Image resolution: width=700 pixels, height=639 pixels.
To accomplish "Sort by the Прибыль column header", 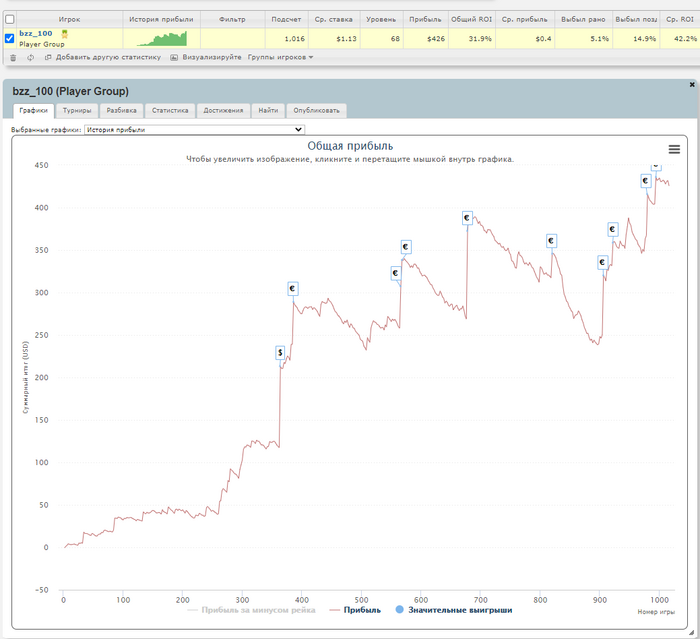I will pos(425,19).
